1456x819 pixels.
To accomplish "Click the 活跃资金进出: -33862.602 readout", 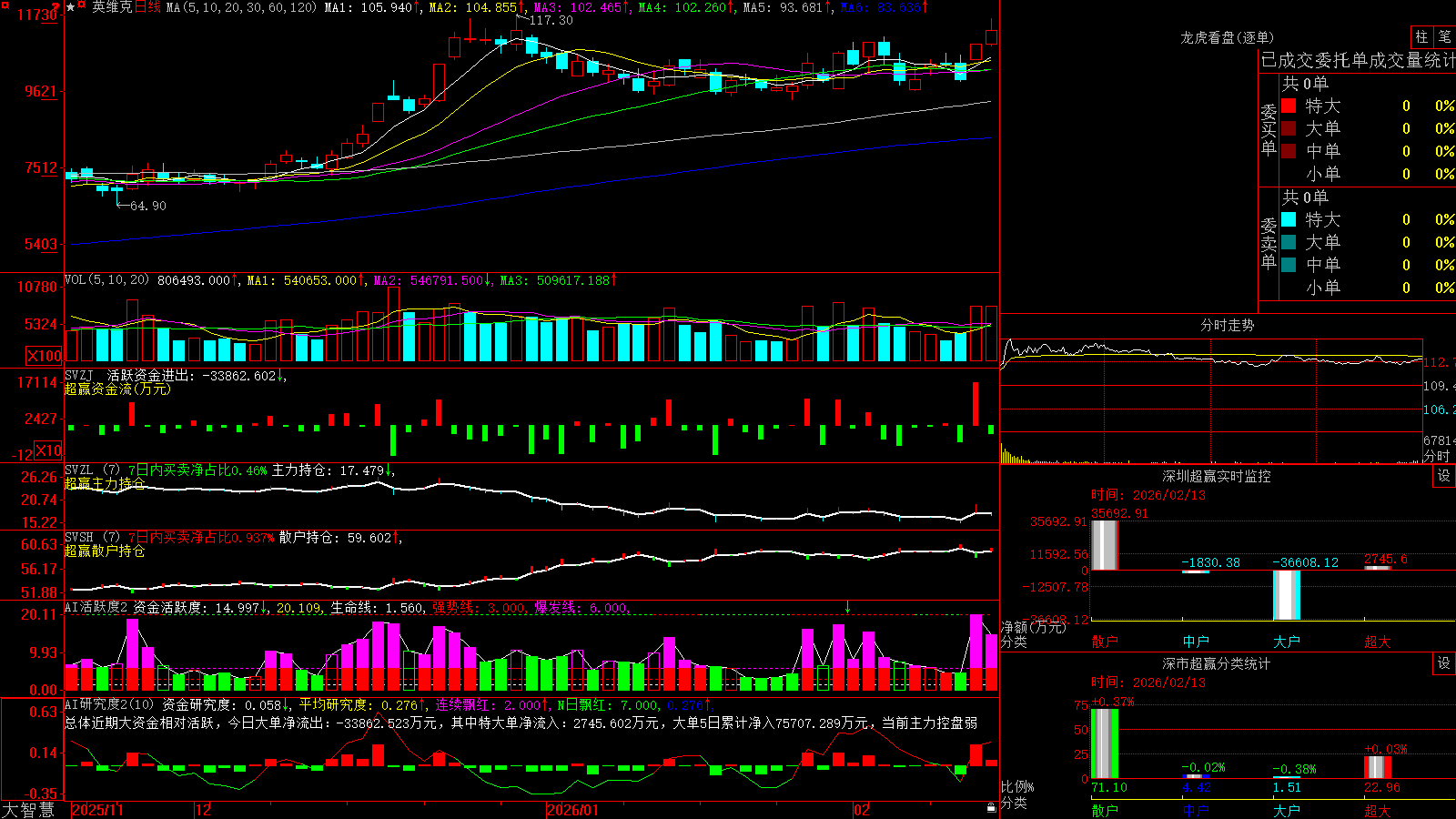I will pyautogui.click(x=196, y=375).
